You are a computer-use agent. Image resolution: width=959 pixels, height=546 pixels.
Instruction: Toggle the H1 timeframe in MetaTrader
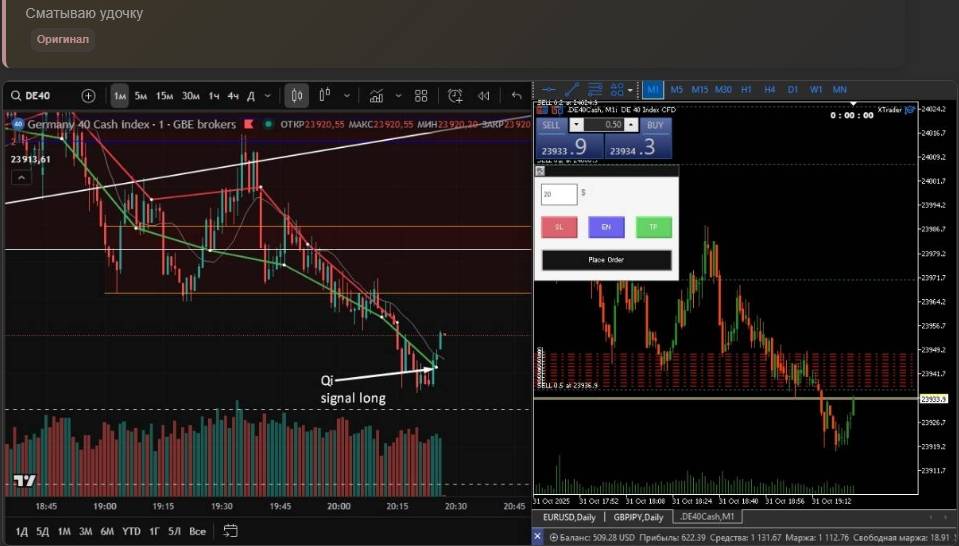(x=746, y=89)
